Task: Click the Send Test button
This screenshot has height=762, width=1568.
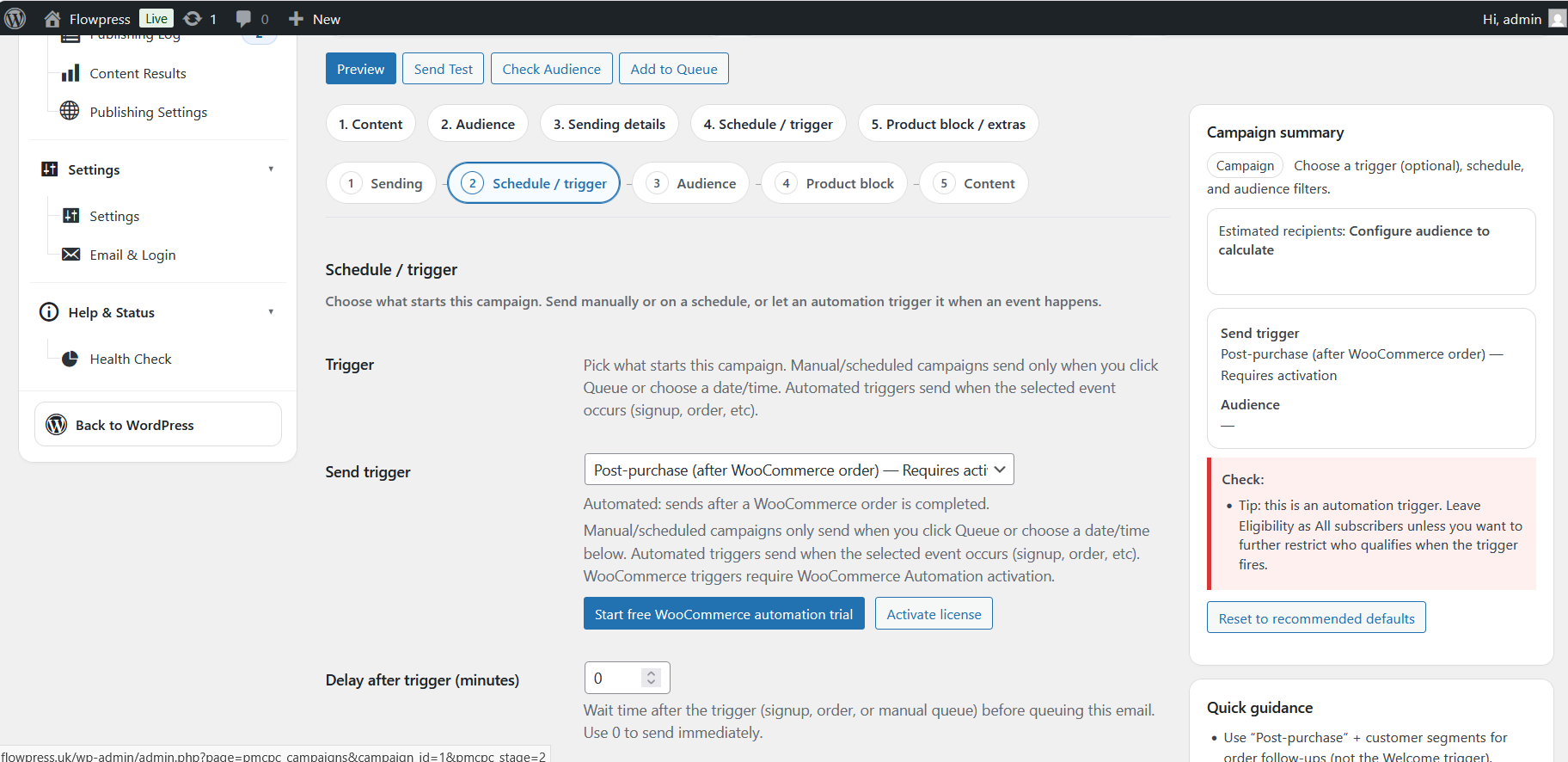Action: [x=444, y=69]
